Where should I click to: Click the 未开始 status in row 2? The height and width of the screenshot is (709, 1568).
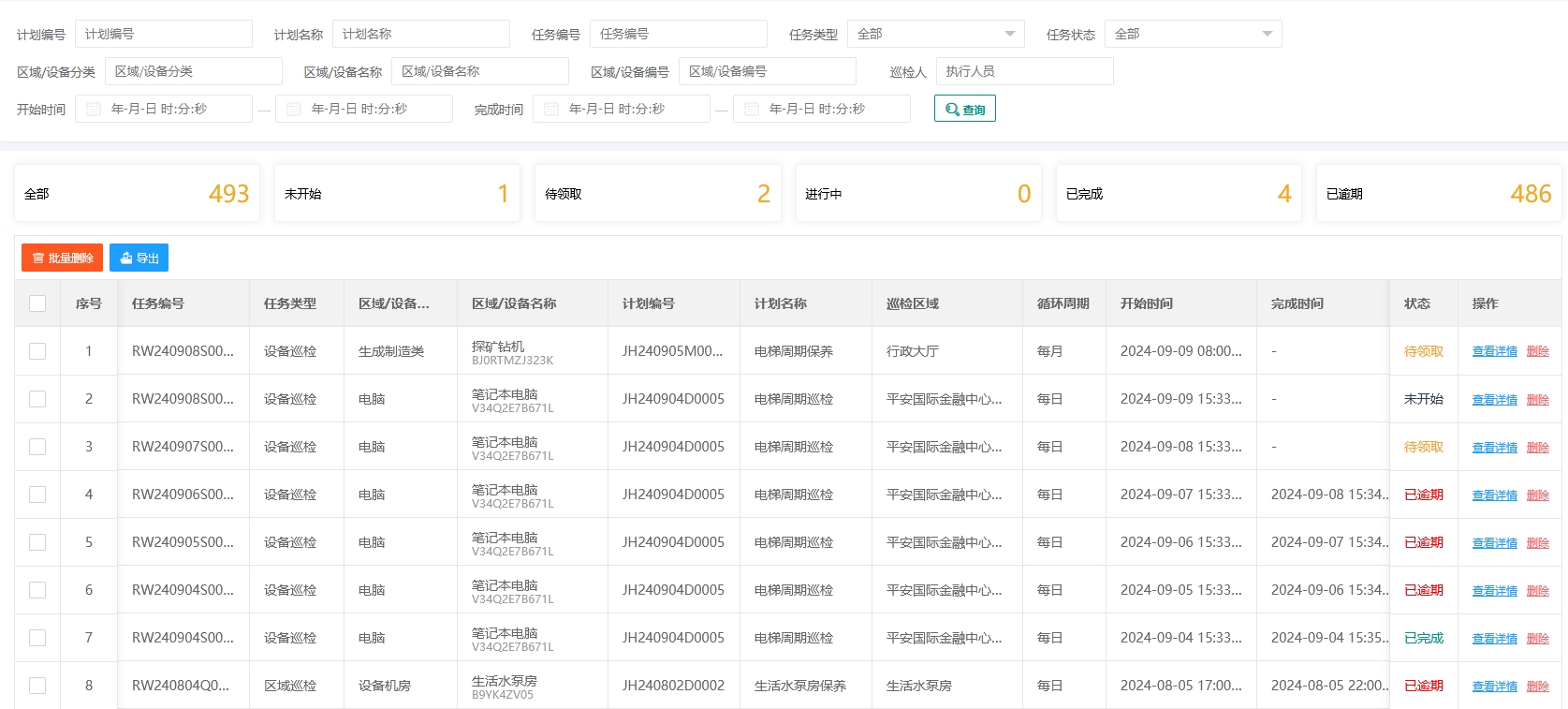click(1424, 399)
